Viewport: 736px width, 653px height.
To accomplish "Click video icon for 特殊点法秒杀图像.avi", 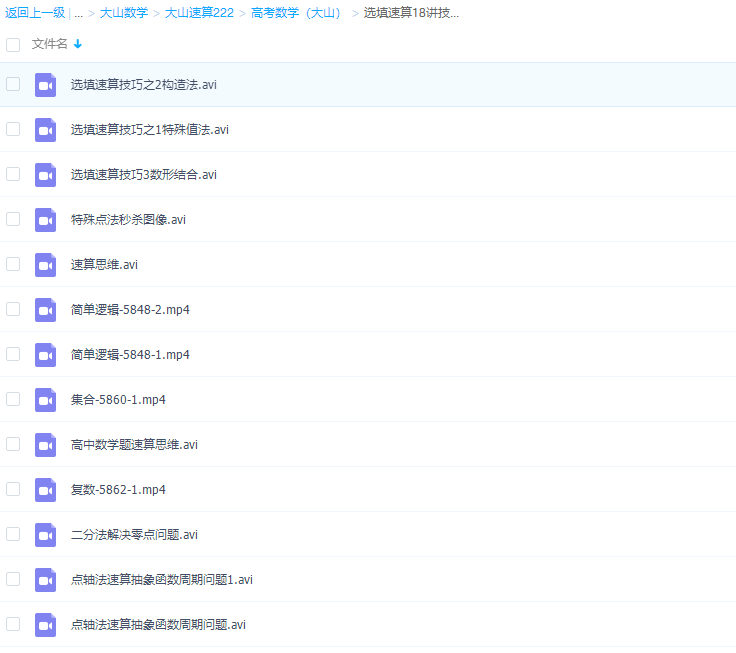I will [x=45, y=220].
